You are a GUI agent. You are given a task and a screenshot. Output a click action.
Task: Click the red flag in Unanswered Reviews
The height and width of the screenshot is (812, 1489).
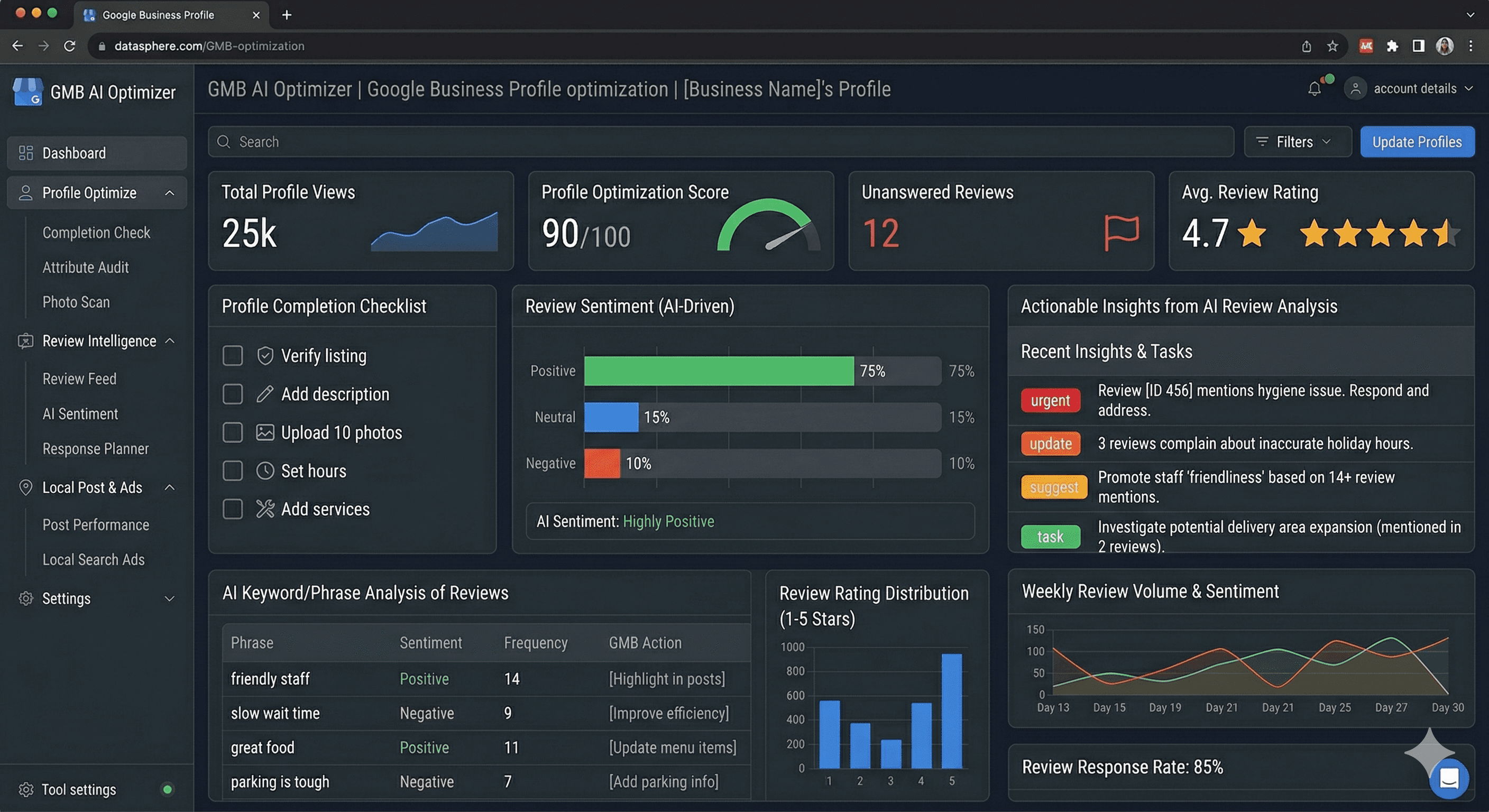coord(1121,232)
